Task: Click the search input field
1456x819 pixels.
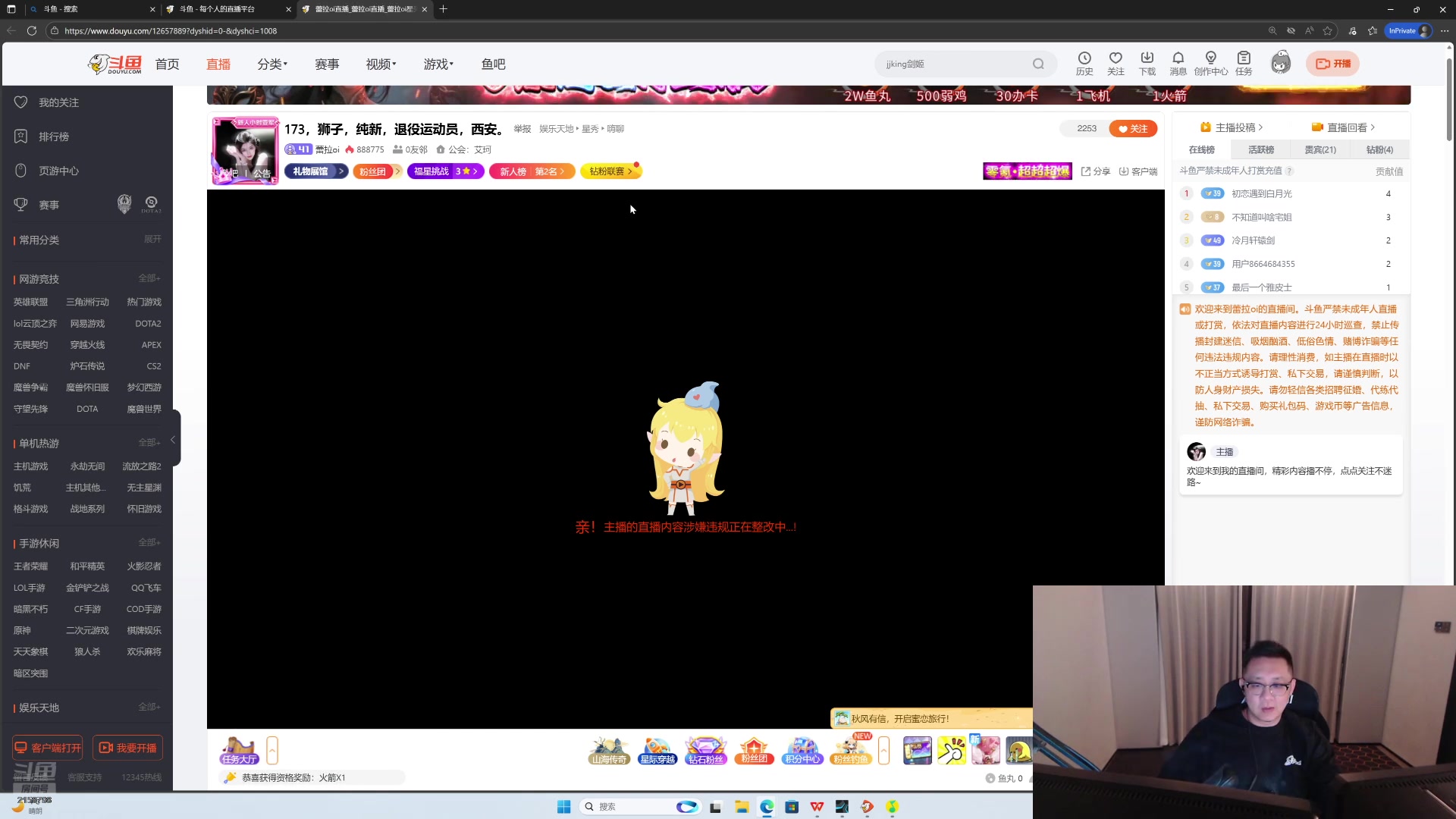Action: click(x=952, y=64)
